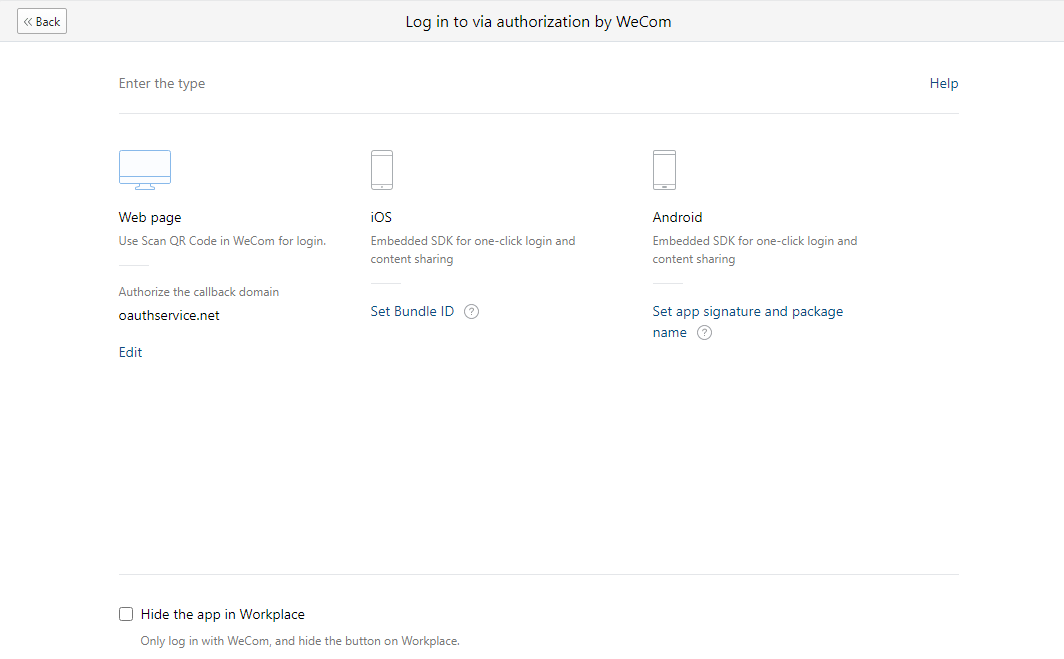Click the Android heading text
Viewport: 1064px width, 659px height.
677,217
